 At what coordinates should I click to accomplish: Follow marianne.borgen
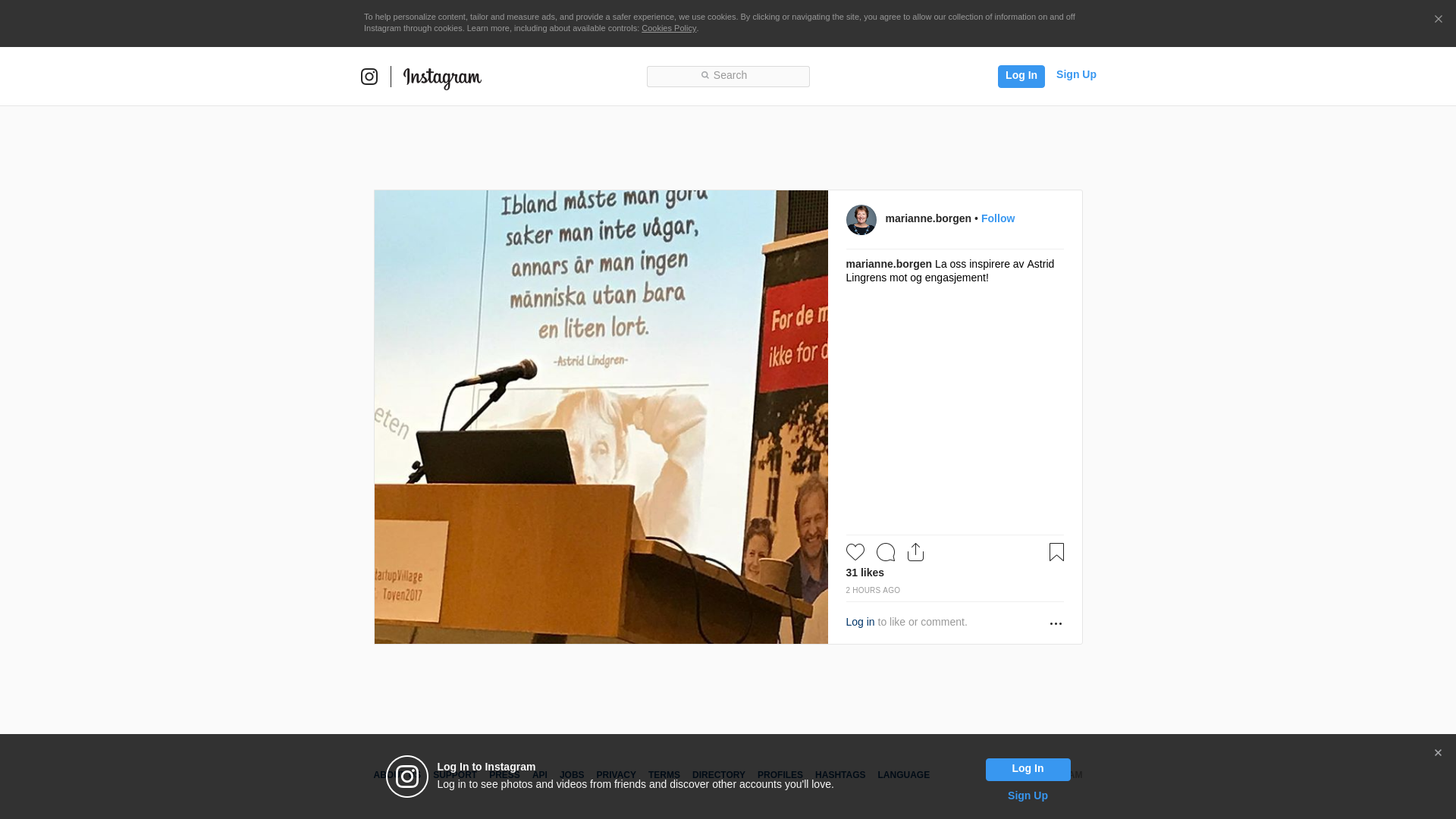coord(998,218)
